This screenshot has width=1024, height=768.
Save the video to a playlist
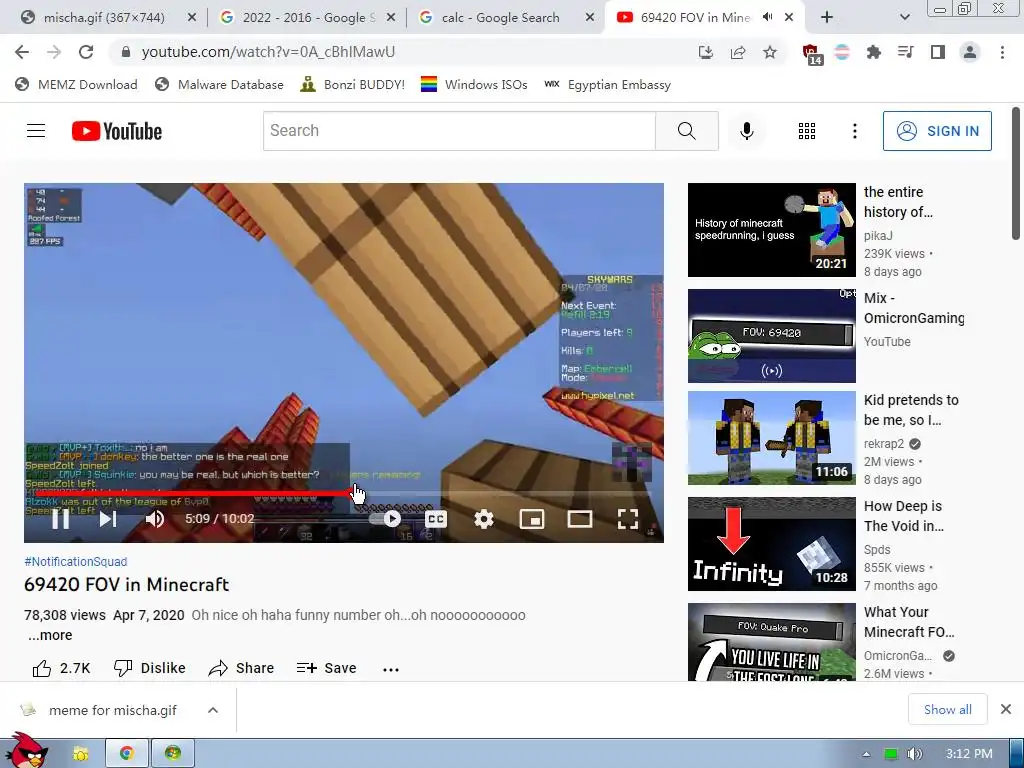pyautogui.click(x=326, y=668)
